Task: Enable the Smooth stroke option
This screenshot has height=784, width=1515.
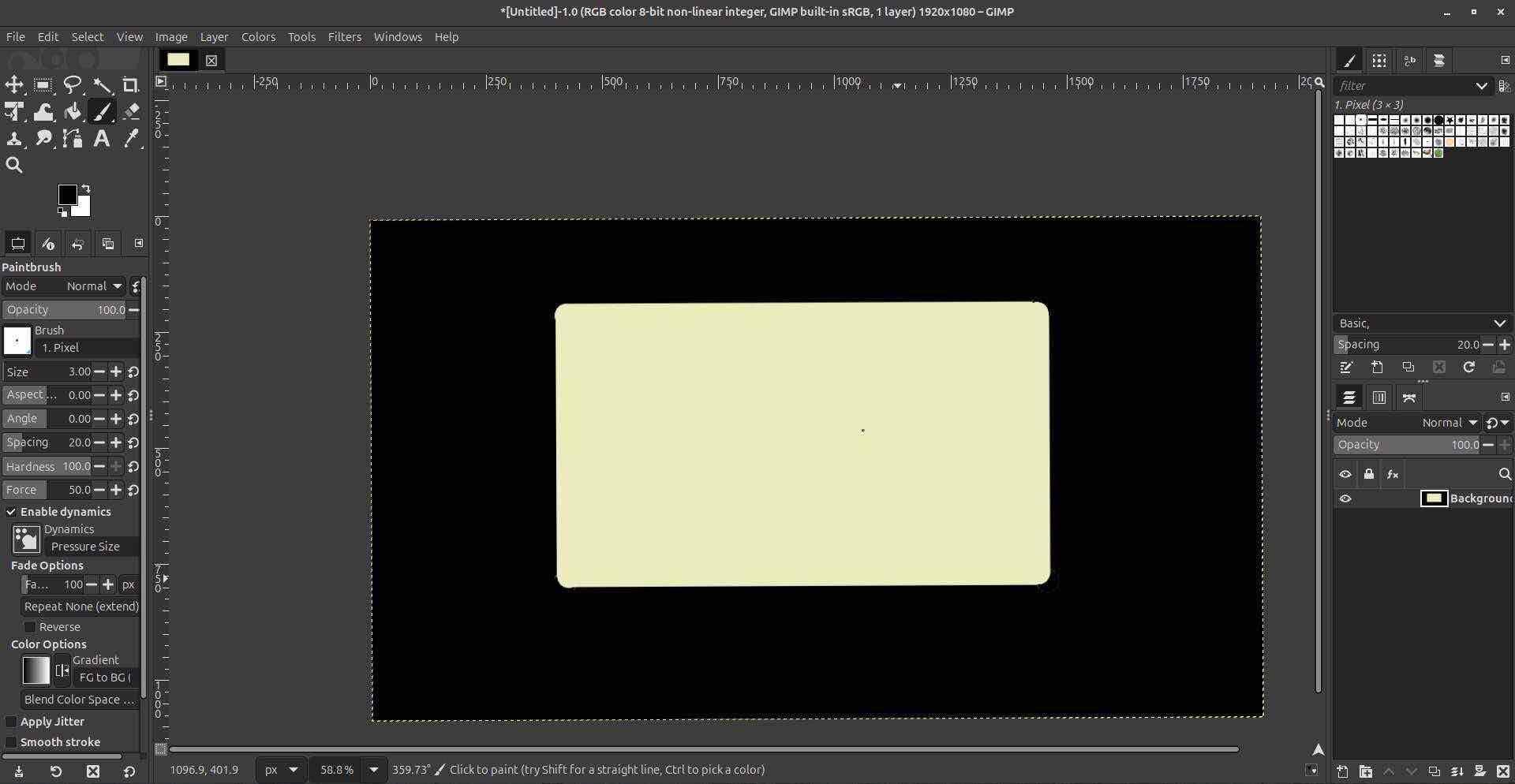Action: coord(11,743)
